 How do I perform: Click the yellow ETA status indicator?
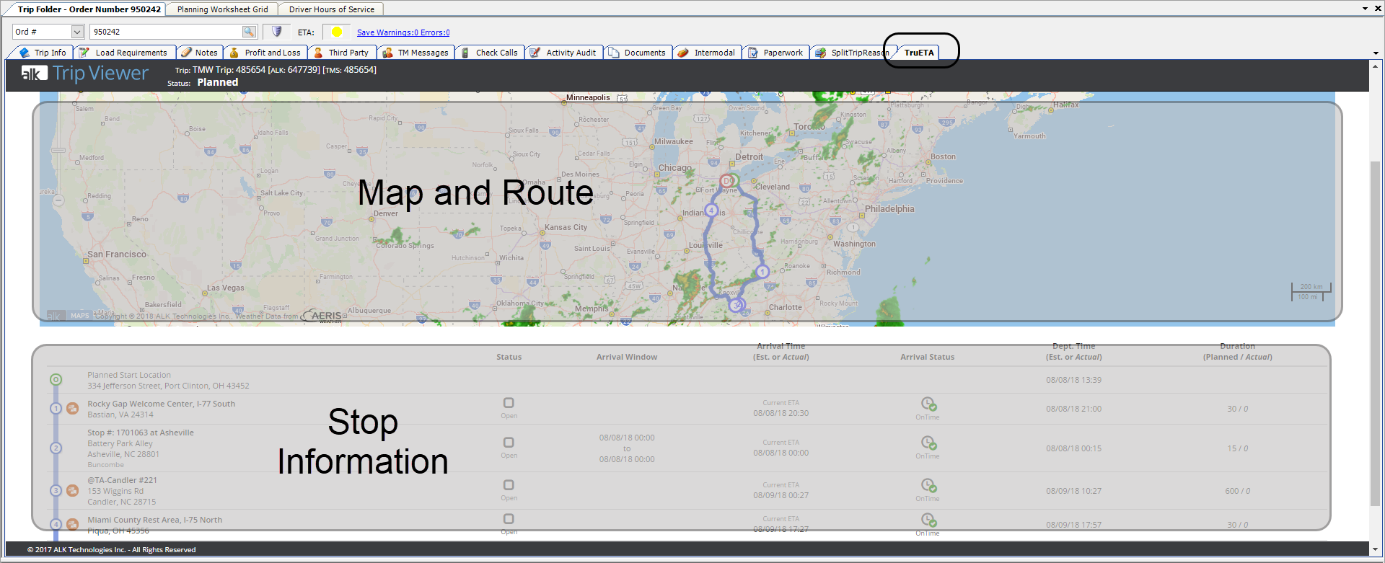coord(337,32)
